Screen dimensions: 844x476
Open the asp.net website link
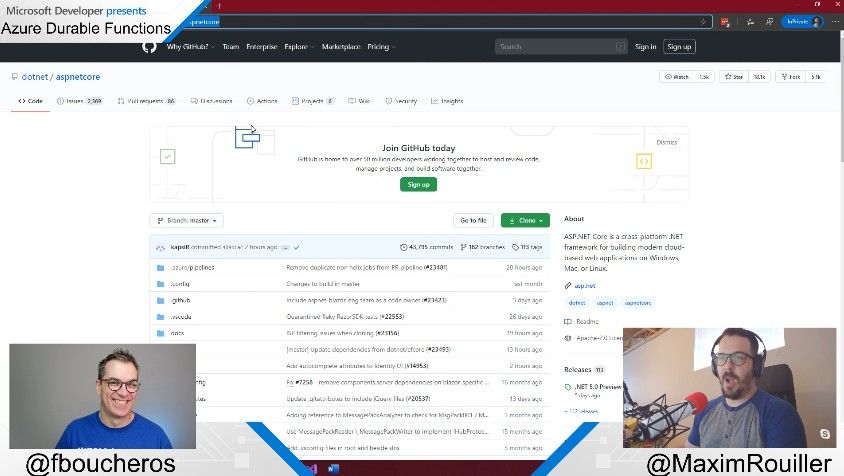(585, 286)
